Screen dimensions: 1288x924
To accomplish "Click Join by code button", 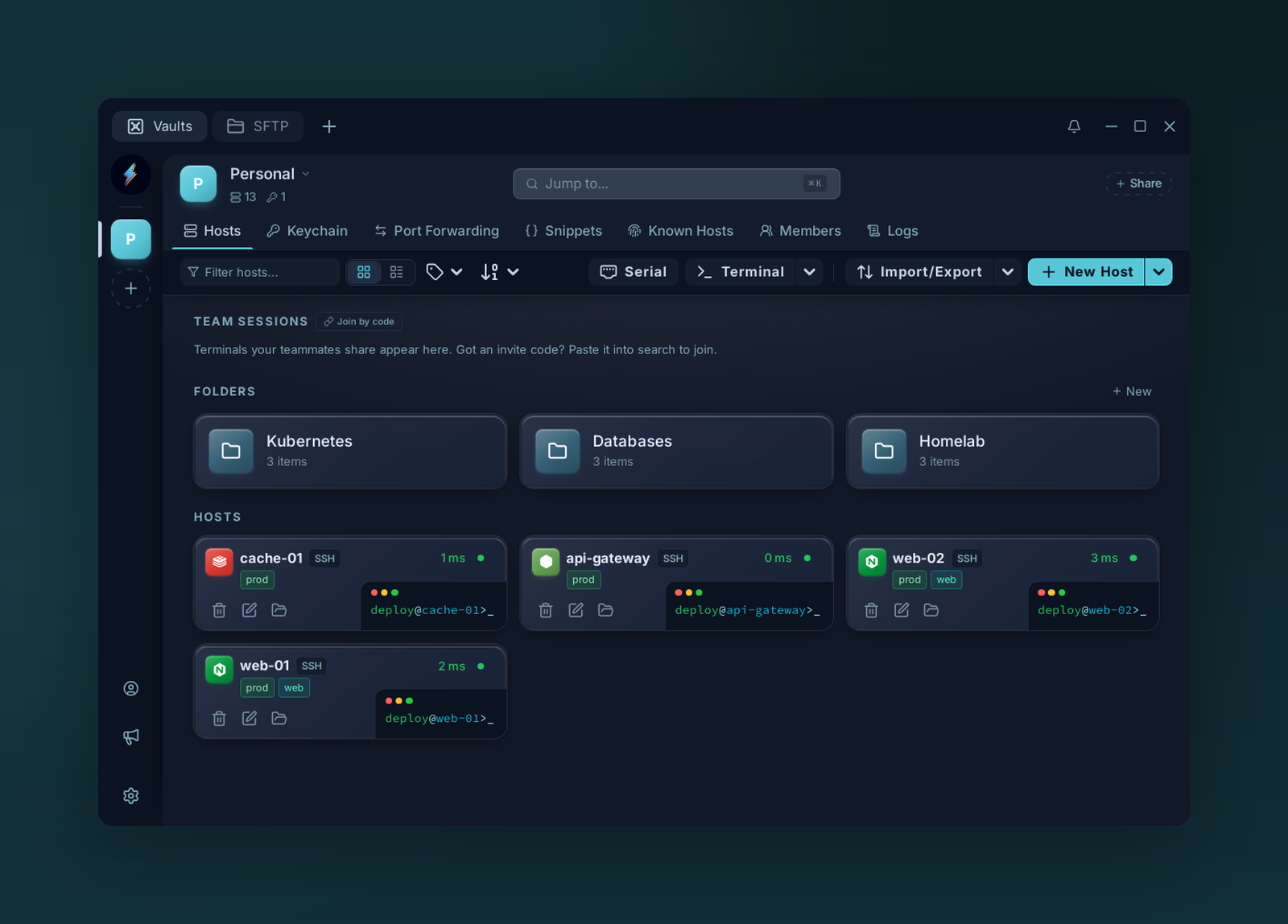I will coord(359,321).
